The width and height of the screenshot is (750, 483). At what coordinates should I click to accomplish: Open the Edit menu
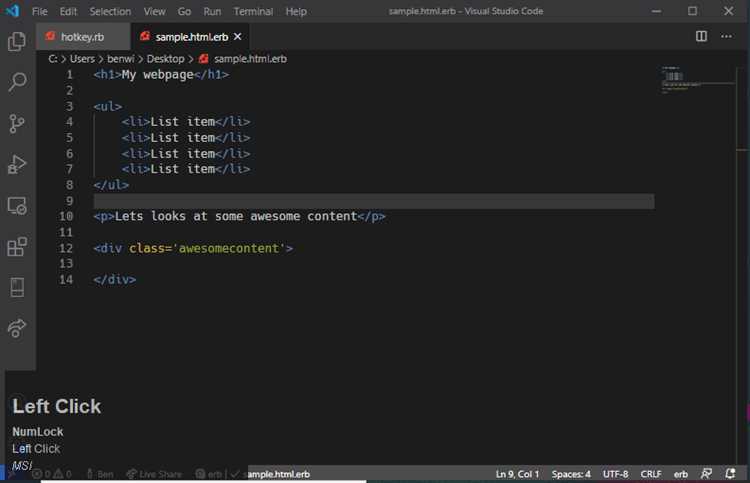pyautogui.click(x=68, y=11)
